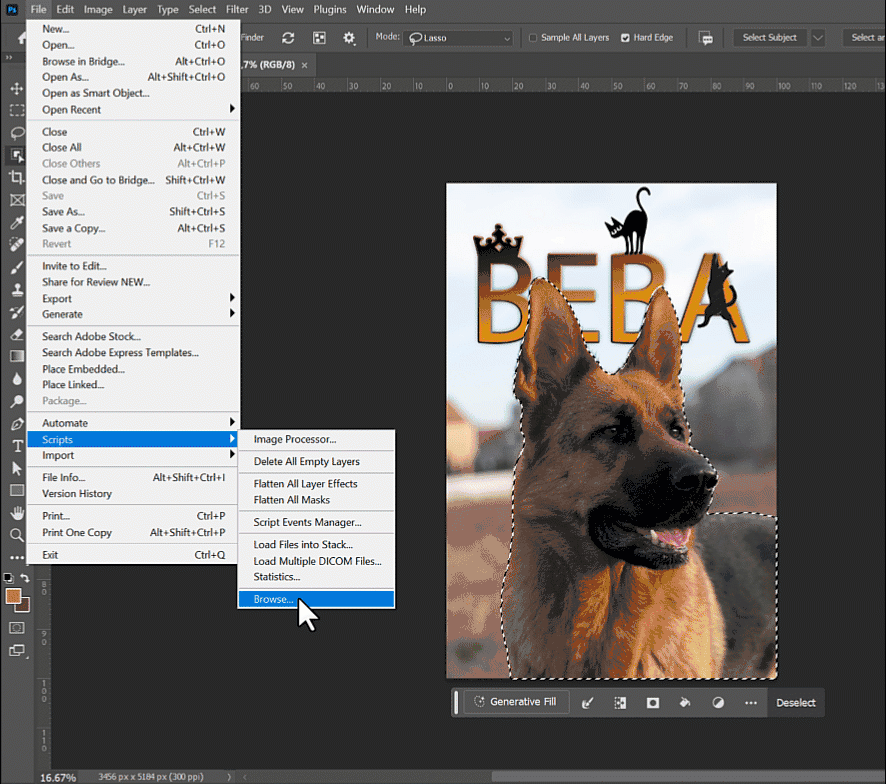Select the Hand tool
Screen dimensions: 886x784
15,511
